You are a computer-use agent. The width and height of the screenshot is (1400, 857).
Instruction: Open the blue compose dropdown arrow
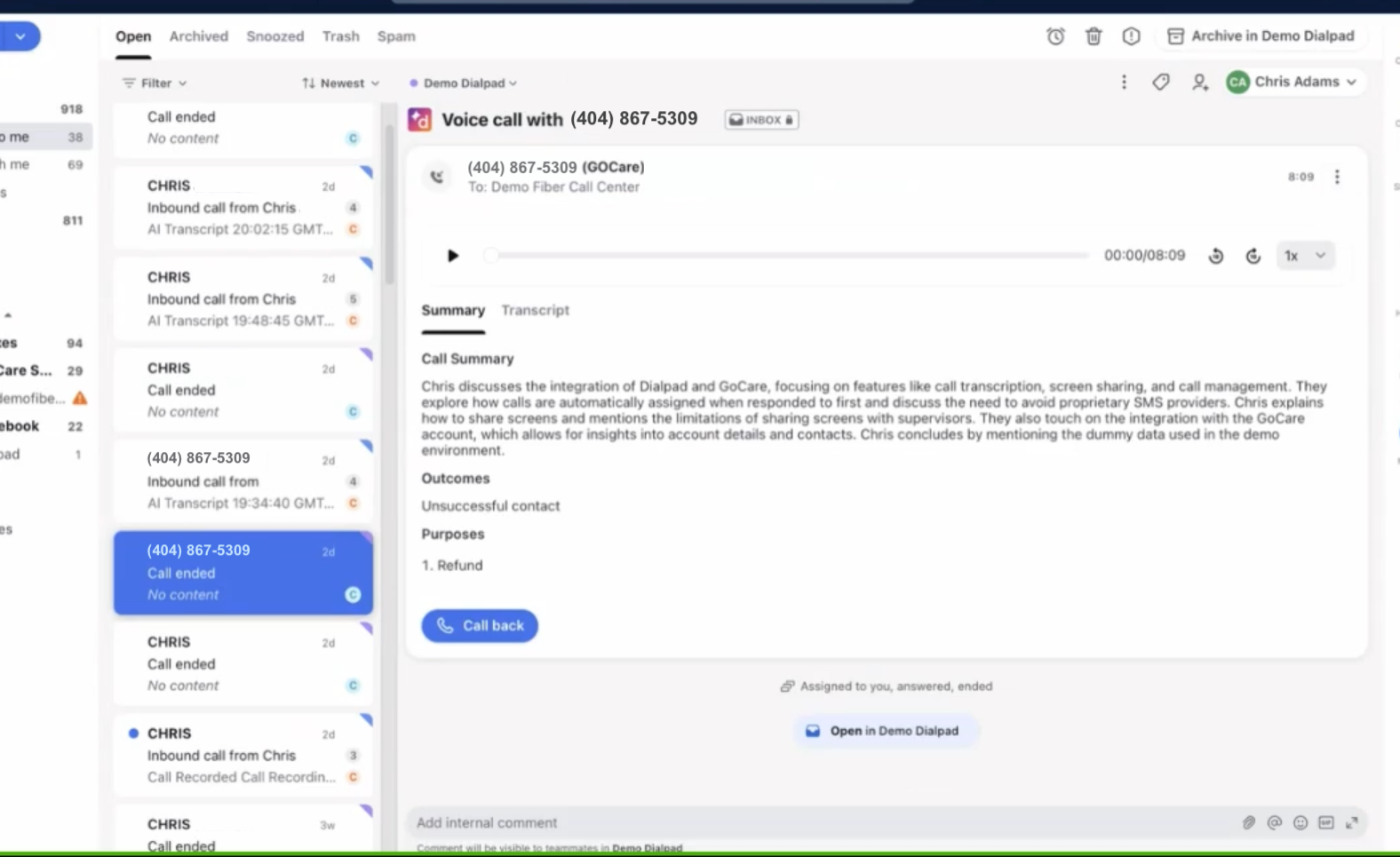[20, 36]
